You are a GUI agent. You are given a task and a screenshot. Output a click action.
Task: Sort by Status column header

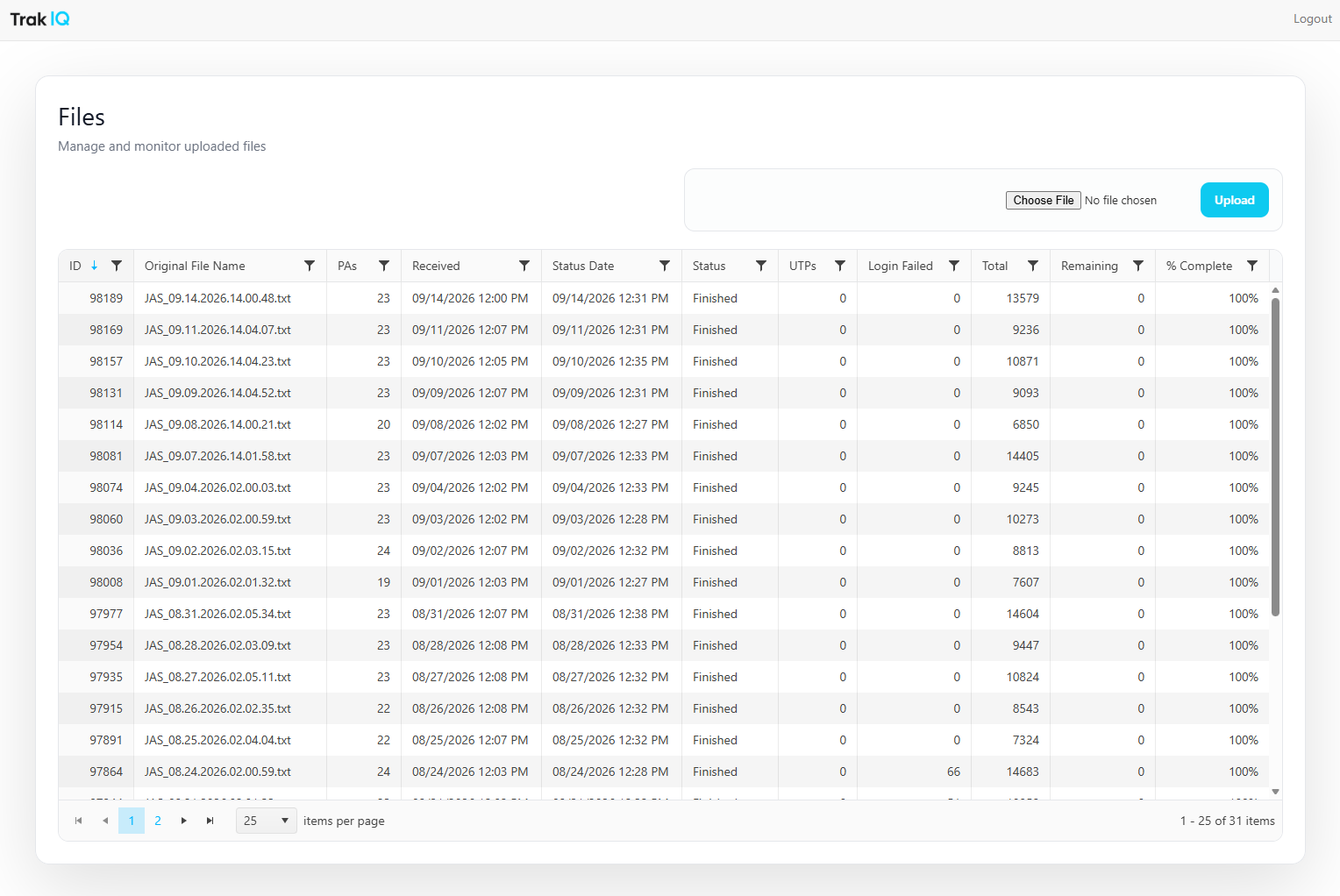tap(709, 266)
